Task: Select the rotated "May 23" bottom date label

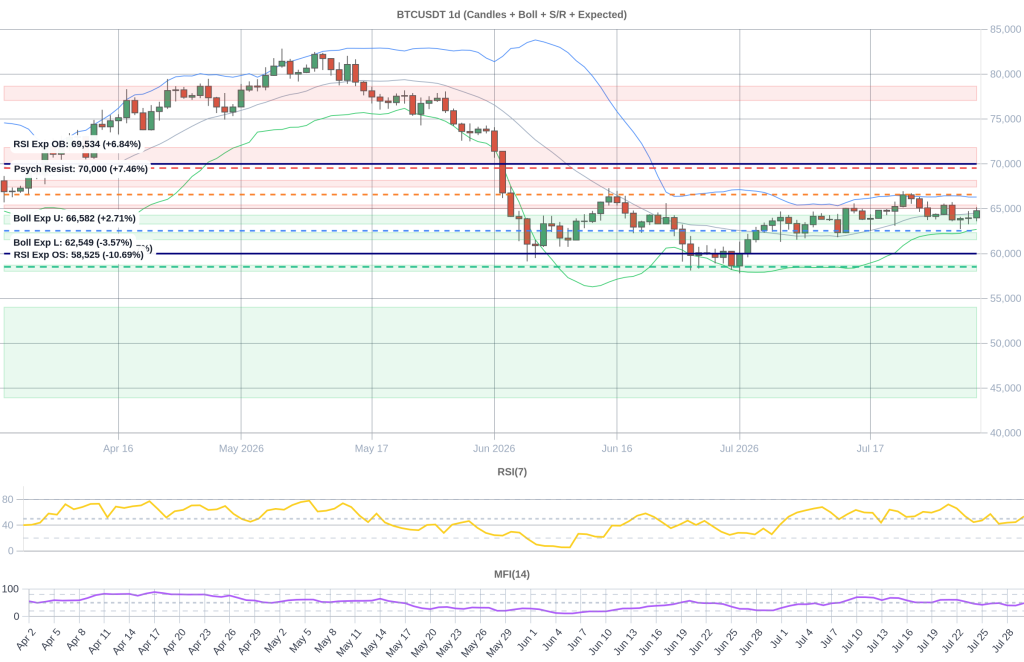Action: point(449,642)
